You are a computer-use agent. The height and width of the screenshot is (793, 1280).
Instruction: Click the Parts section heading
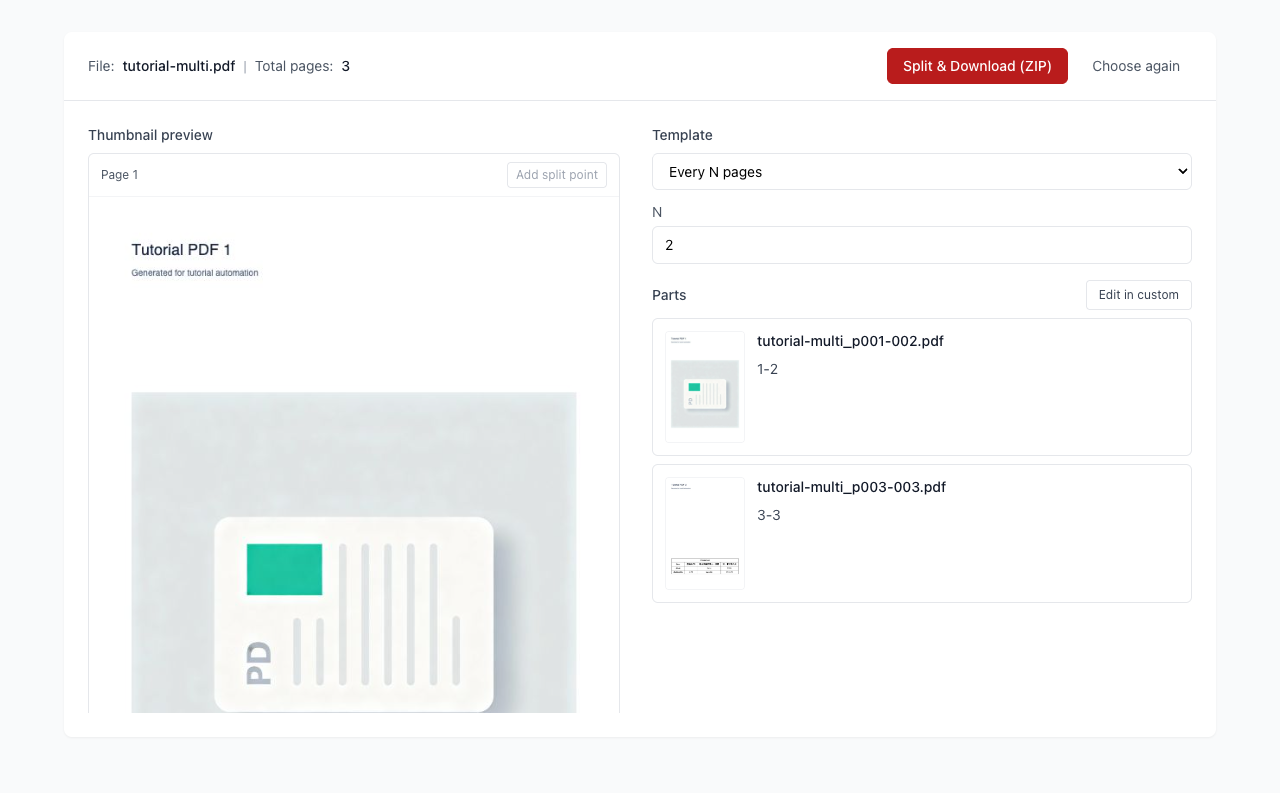669,295
